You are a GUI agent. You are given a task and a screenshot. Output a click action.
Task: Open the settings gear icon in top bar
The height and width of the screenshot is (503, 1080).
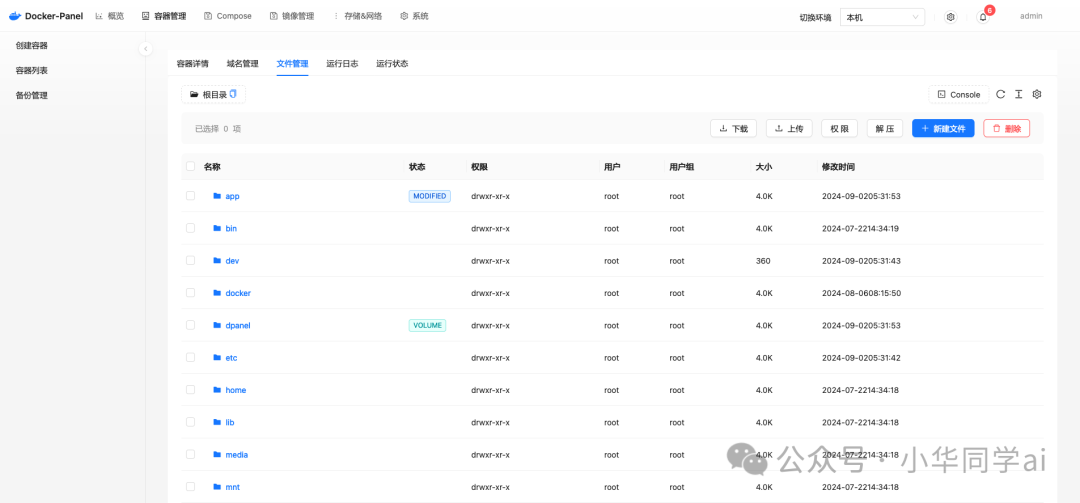[951, 17]
